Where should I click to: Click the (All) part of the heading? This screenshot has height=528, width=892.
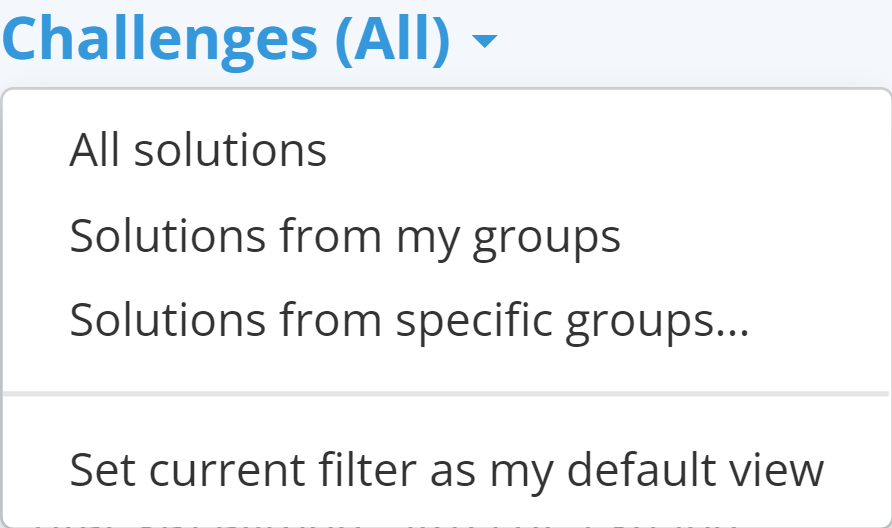click(x=392, y=40)
